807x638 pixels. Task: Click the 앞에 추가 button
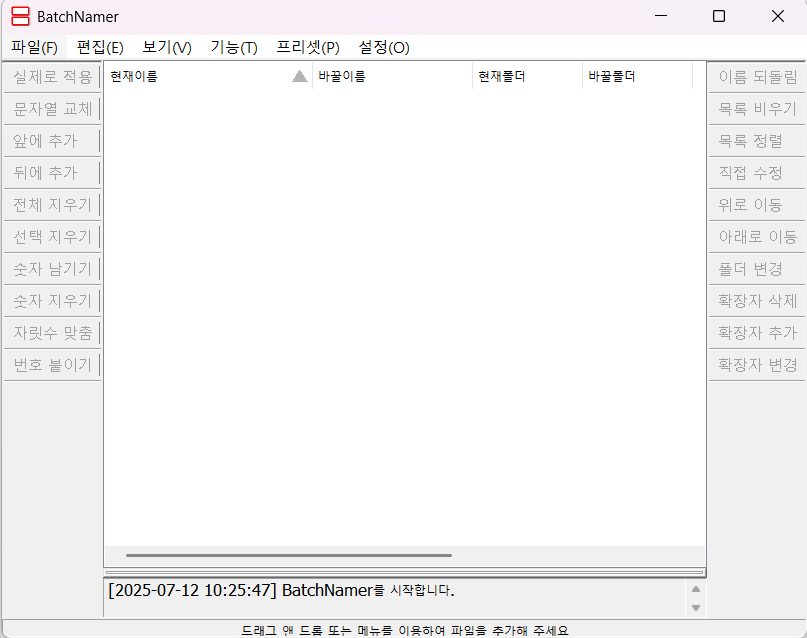pos(52,141)
